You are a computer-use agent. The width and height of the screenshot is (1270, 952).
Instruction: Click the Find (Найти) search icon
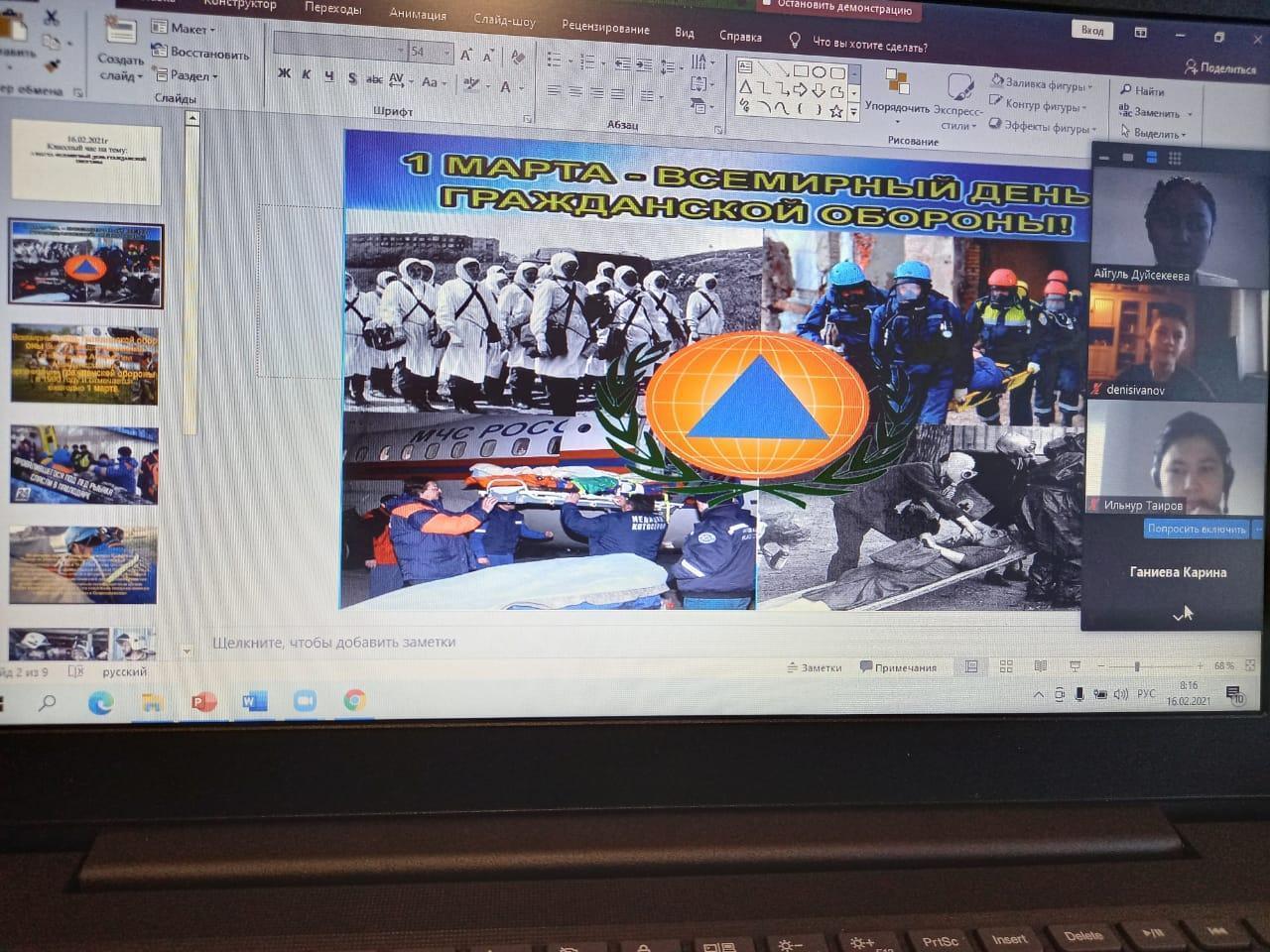1126,90
